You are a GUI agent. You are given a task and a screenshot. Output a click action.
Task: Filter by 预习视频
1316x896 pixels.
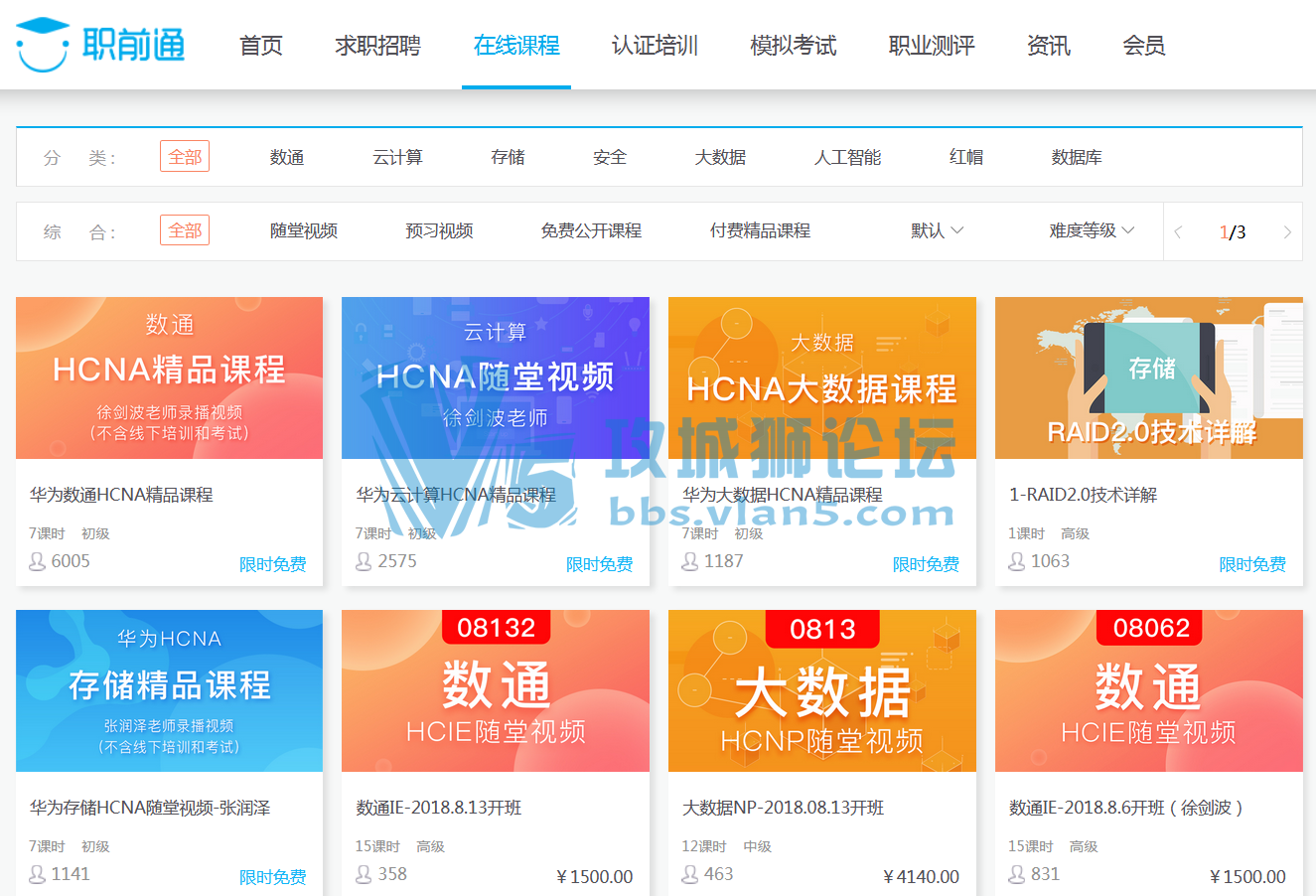tap(439, 230)
